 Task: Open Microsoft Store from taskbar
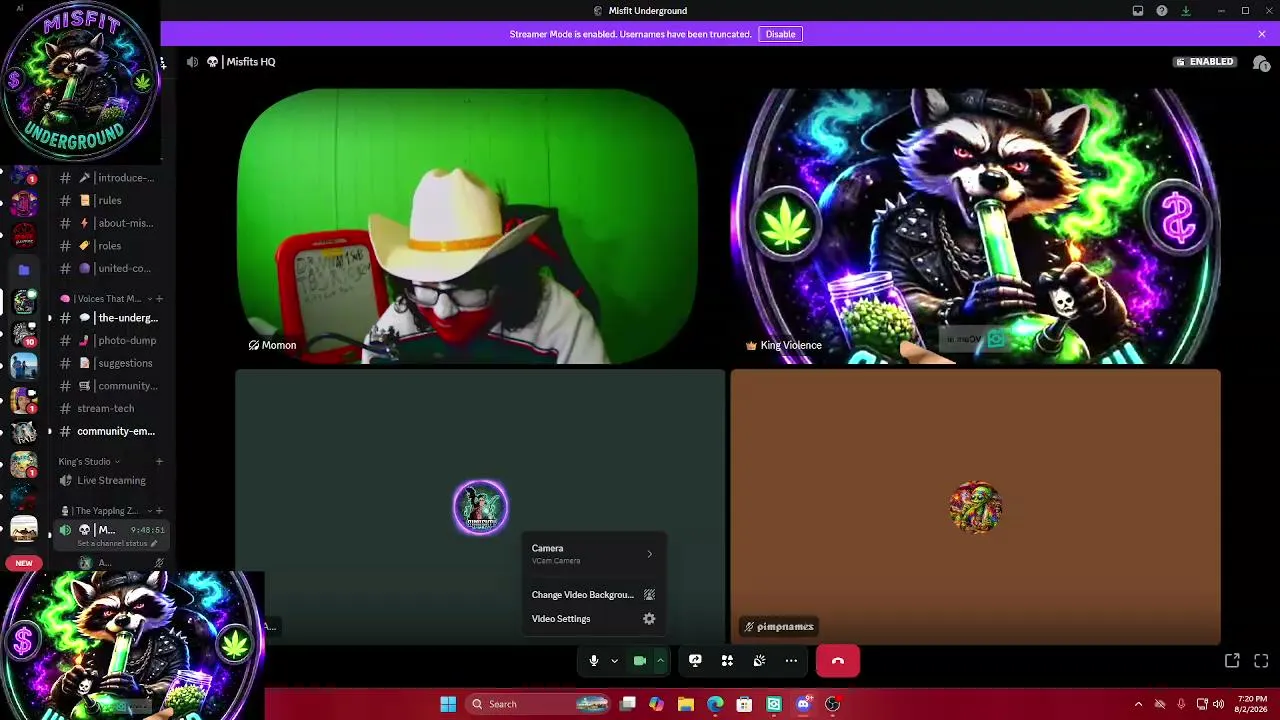(744, 704)
